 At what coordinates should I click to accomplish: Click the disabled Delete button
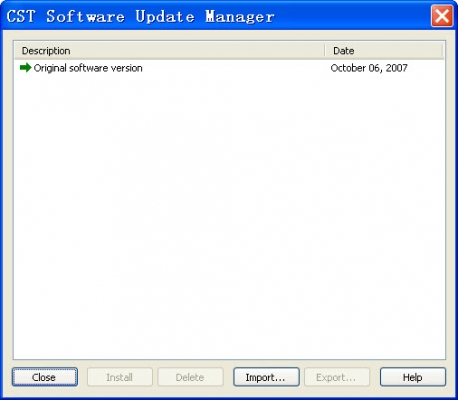click(190, 377)
